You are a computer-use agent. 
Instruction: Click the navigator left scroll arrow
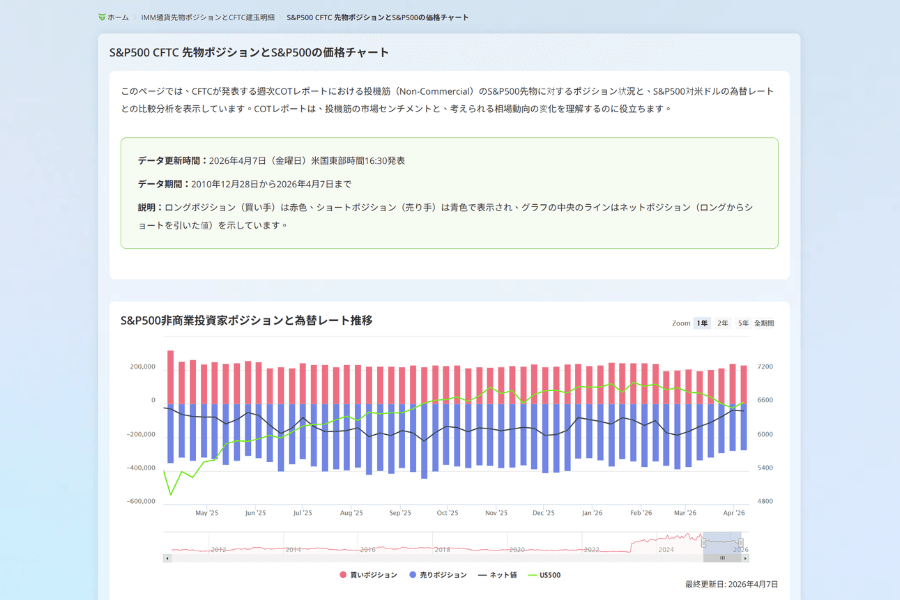tap(167, 557)
